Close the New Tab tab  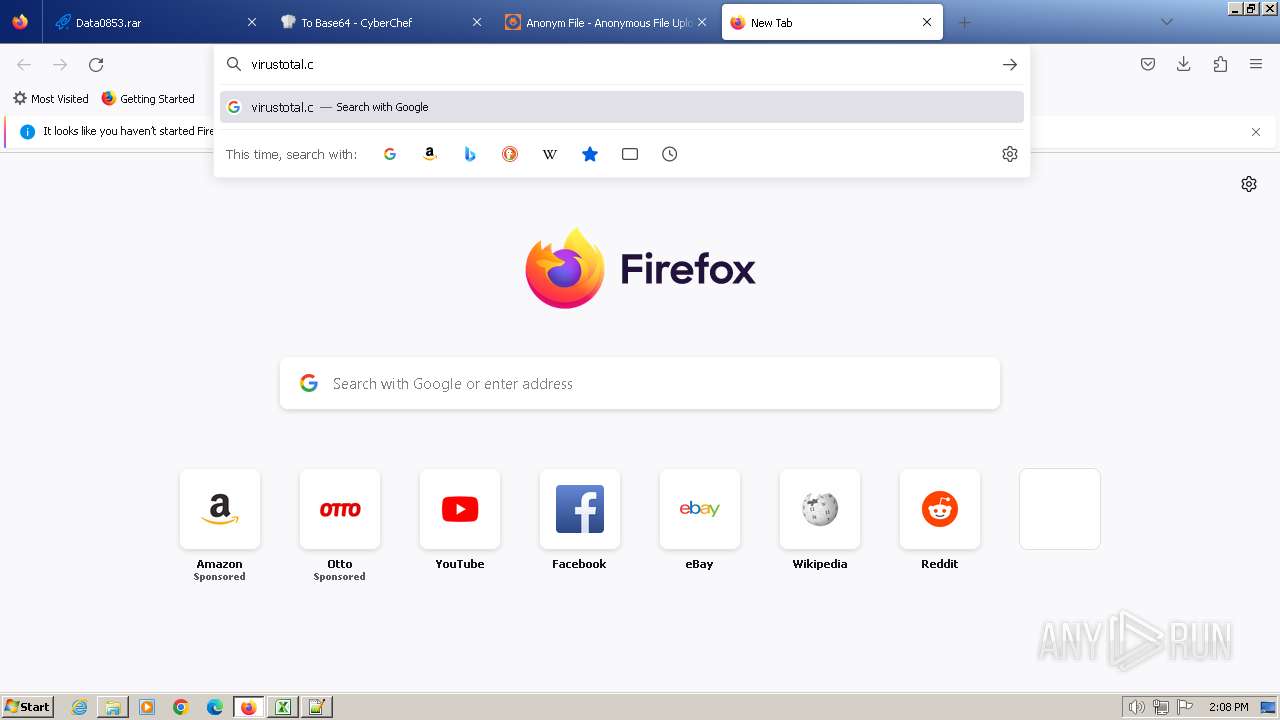tap(927, 22)
